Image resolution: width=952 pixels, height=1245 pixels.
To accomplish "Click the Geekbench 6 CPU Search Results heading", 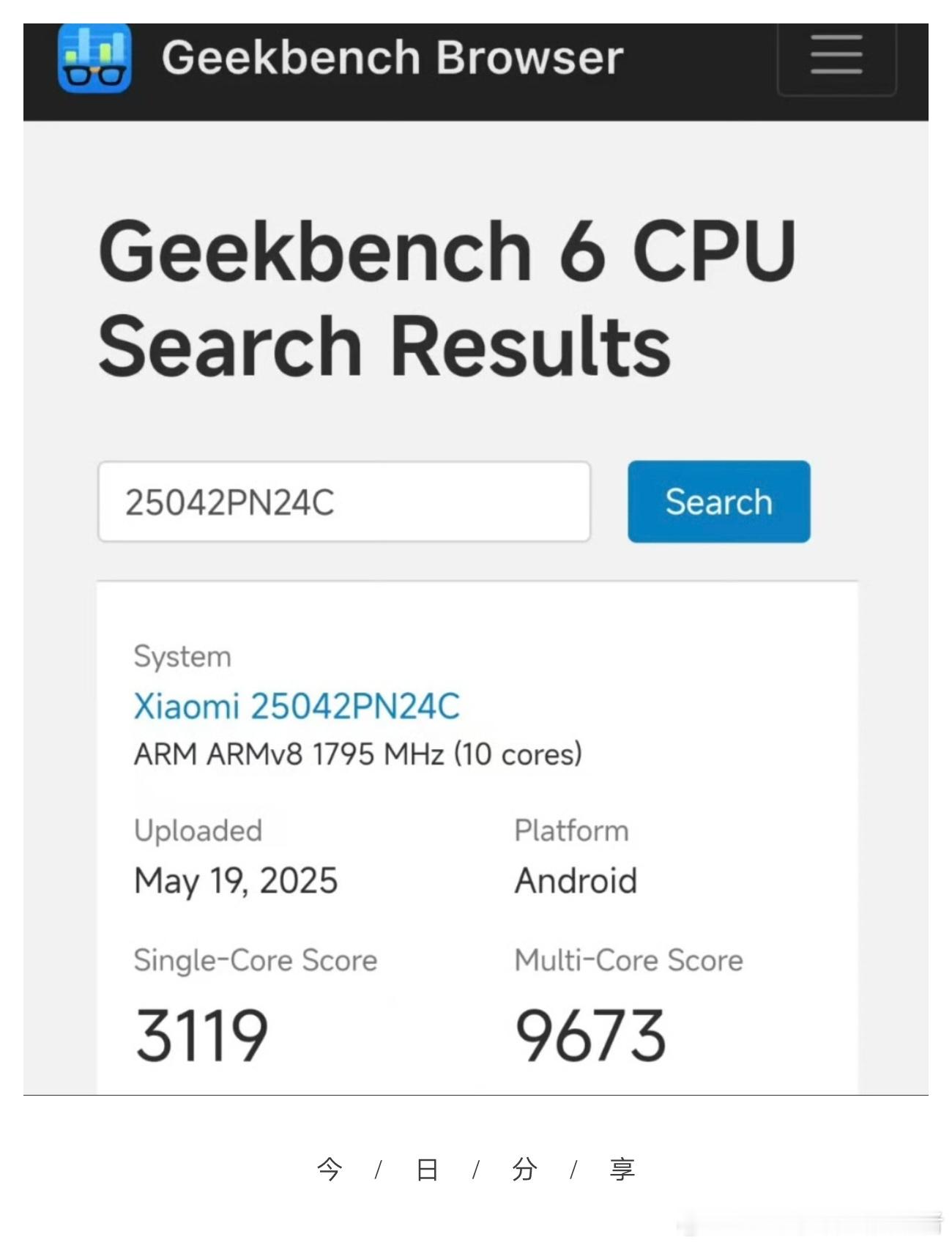I will [x=447, y=297].
